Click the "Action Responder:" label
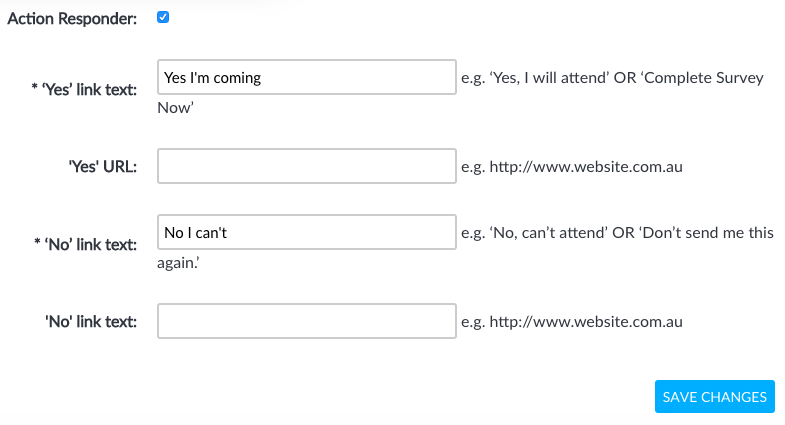This screenshot has width=785, height=425. [72, 20]
